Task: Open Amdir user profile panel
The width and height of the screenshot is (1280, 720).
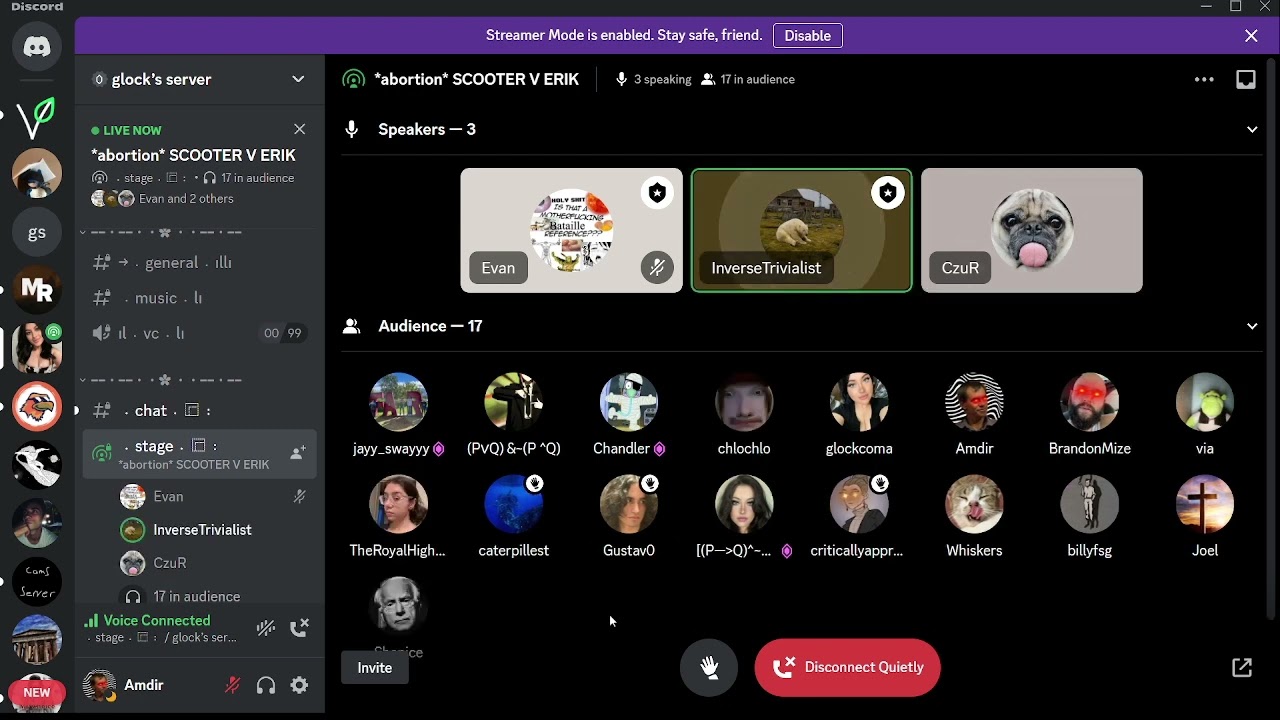Action: [x=145, y=685]
